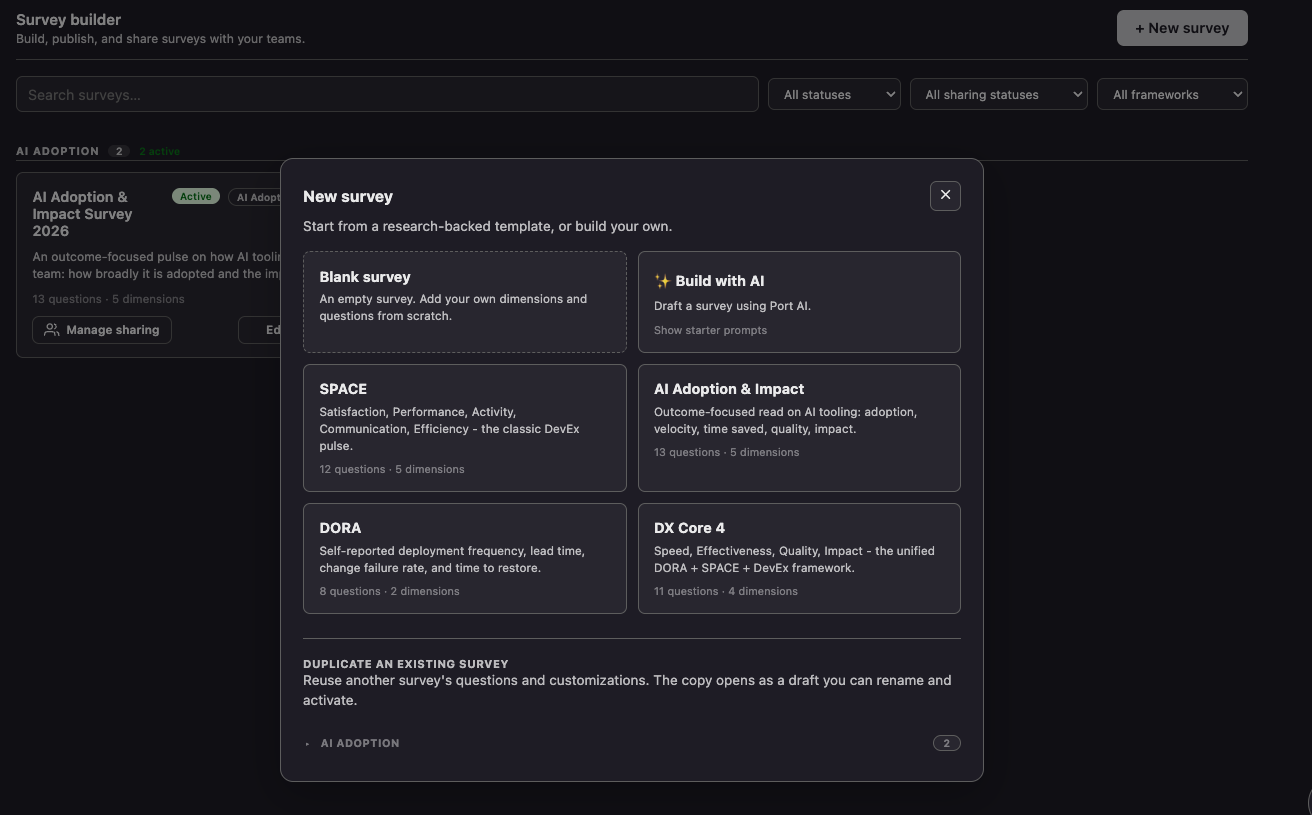The image size is (1312, 815).
Task: Click the '2 active' label
Action: click(x=160, y=151)
